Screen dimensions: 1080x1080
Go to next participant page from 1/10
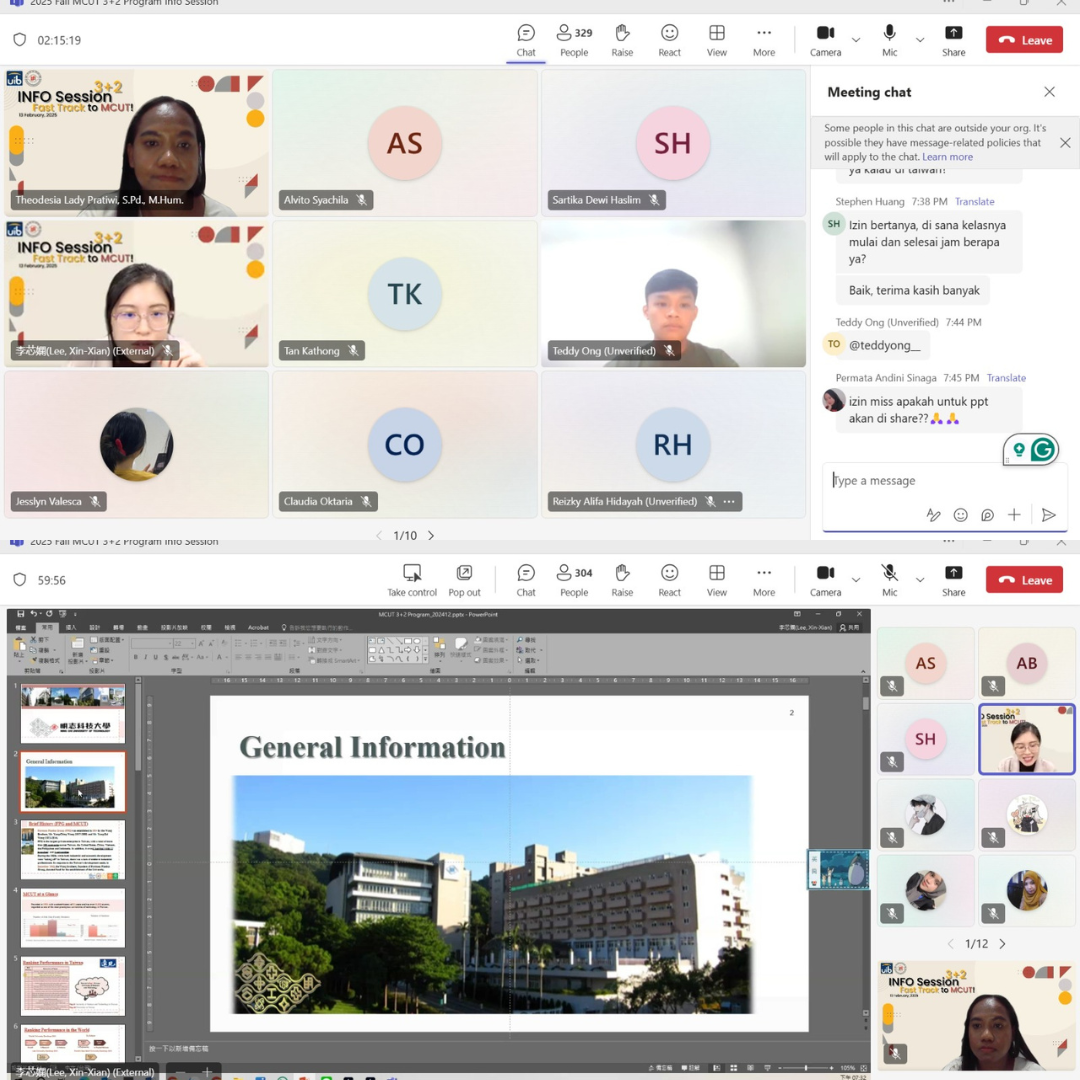point(431,535)
